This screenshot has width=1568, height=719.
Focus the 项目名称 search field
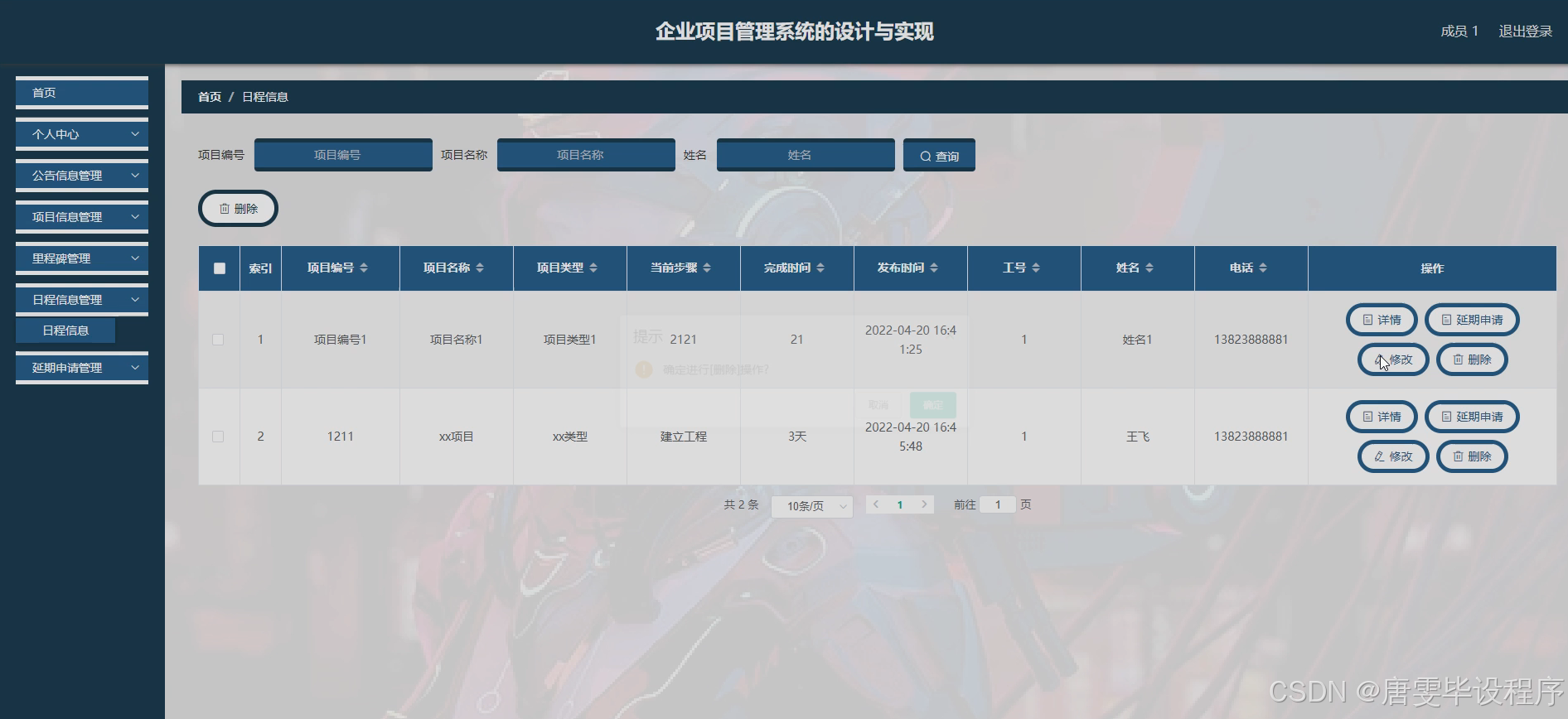click(x=586, y=155)
